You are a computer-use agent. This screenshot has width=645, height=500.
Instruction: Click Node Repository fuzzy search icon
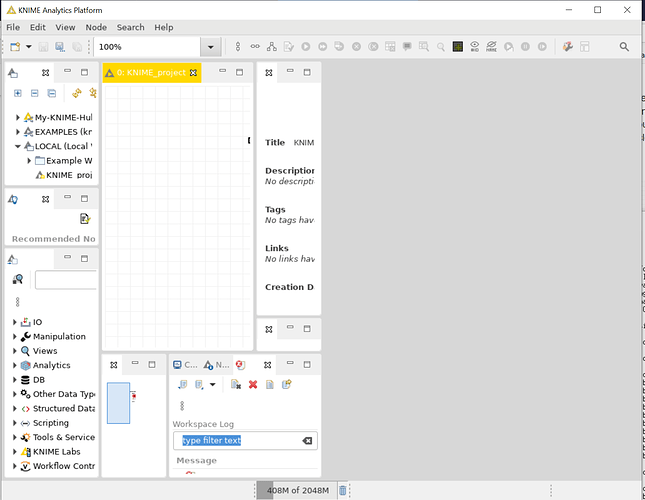[18, 280]
